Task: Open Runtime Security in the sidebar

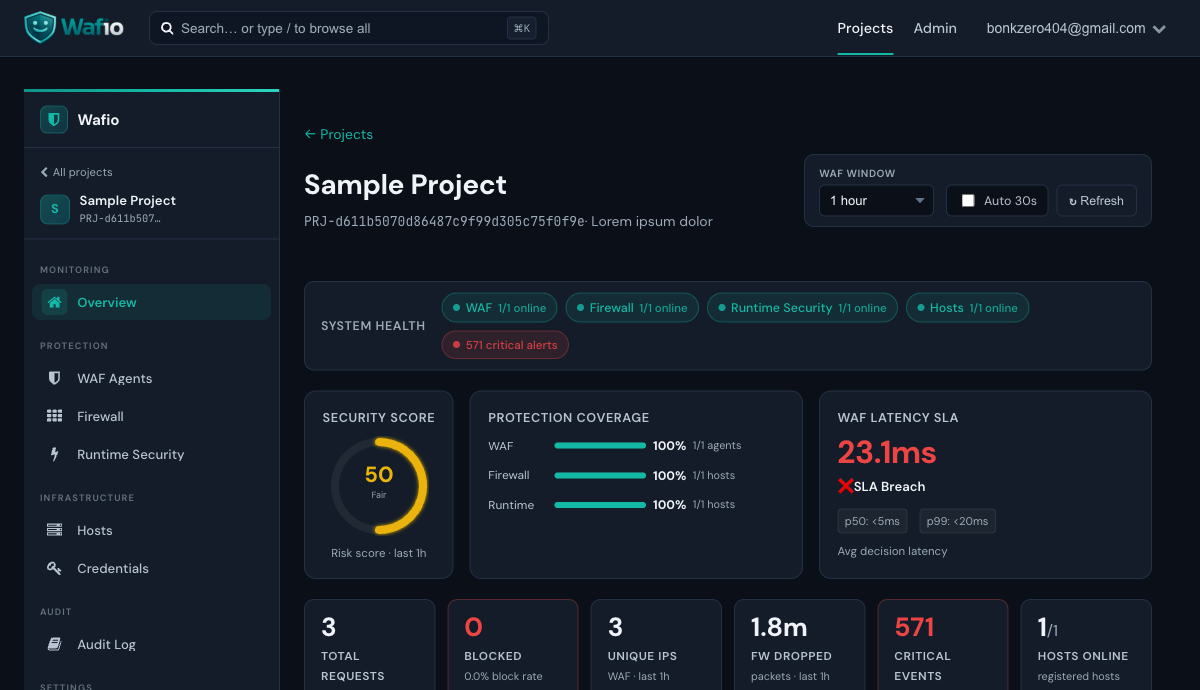Action: 151,454
